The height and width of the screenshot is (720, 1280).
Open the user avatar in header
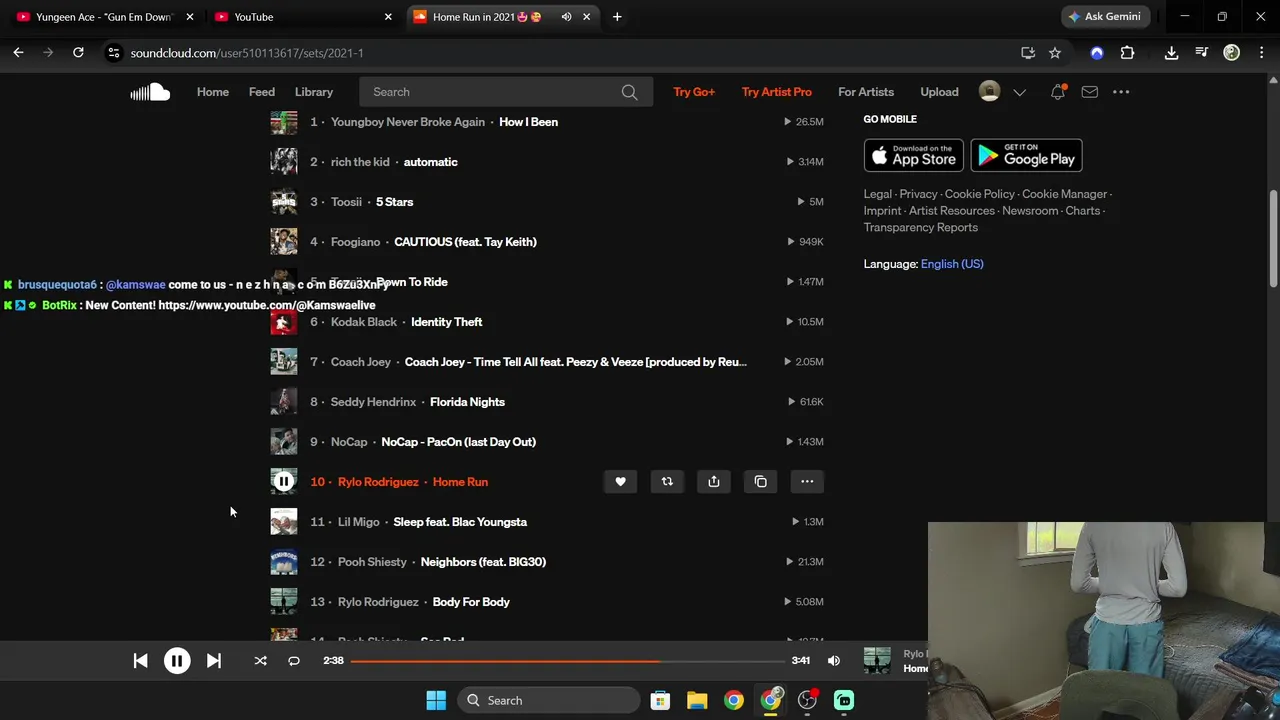[989, 92]
